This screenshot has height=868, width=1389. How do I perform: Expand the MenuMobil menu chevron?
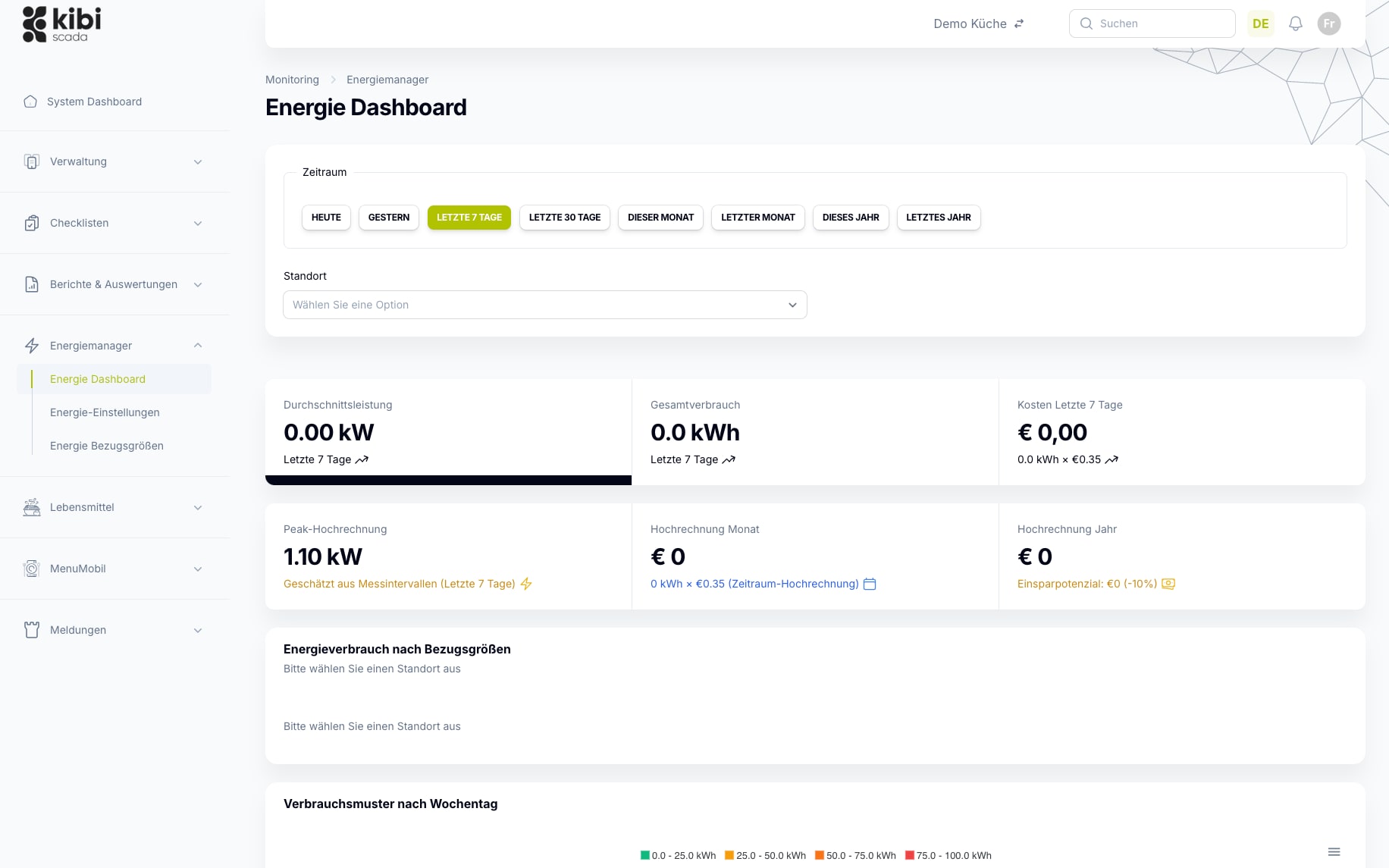[x=198, y=569]
